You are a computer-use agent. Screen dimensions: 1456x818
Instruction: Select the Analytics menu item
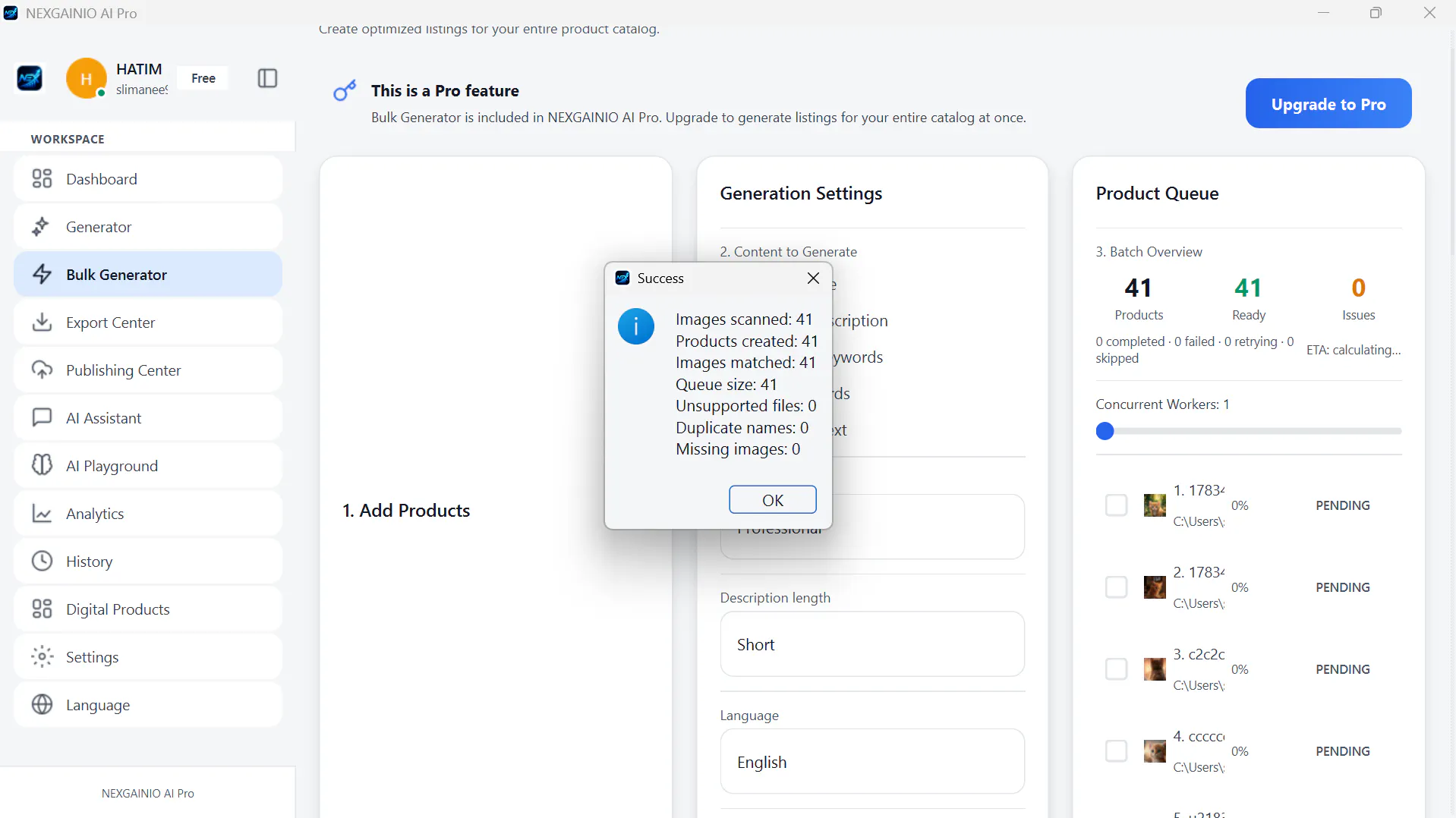click(148, 514)
